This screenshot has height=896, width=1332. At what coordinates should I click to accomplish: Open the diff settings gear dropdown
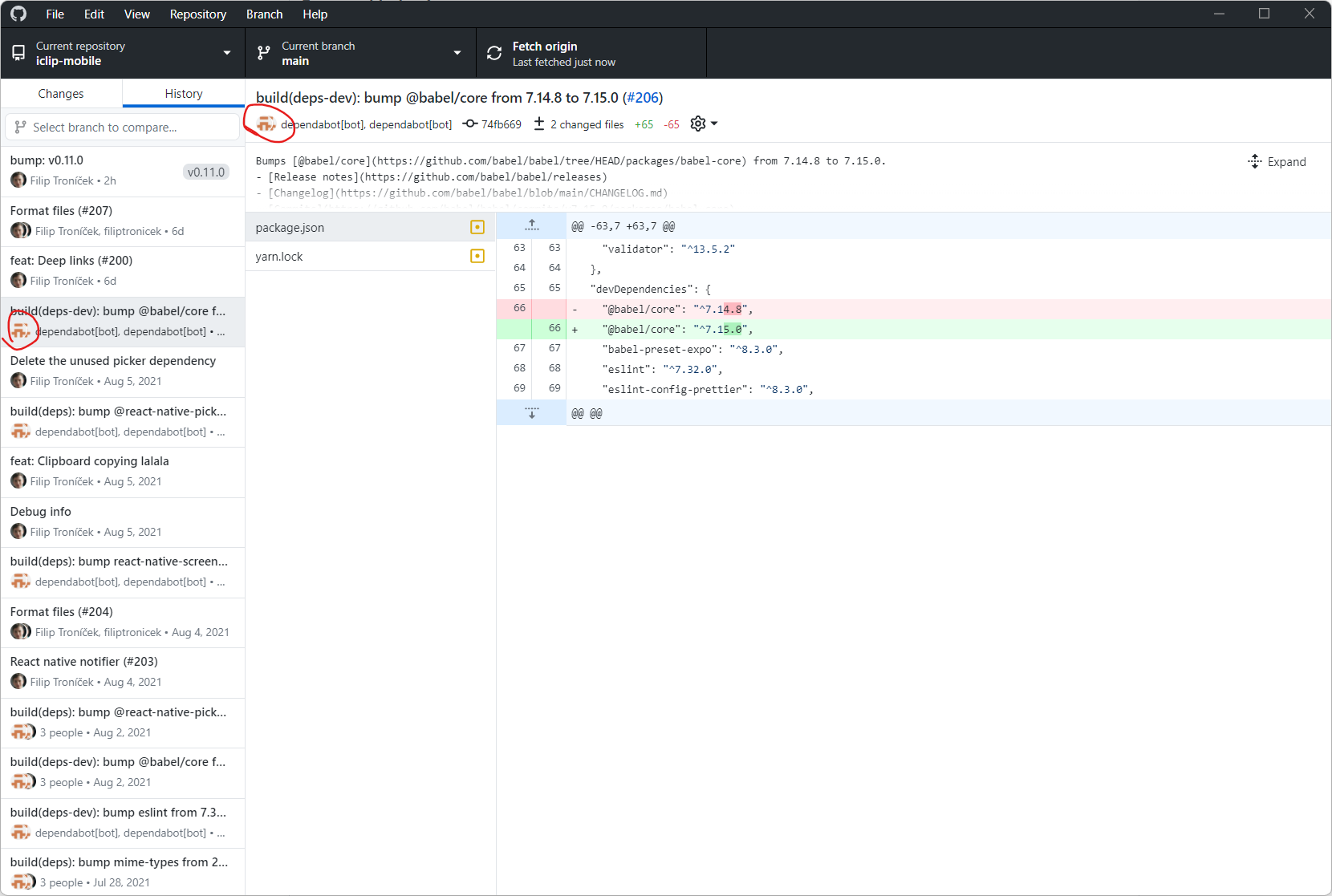[704, 124]
